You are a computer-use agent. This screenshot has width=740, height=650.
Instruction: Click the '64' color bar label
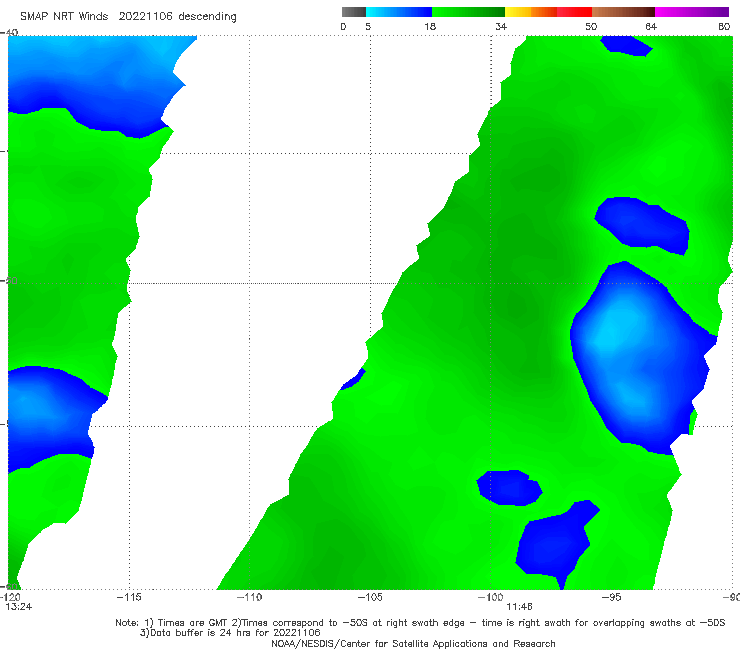[651, 26]
